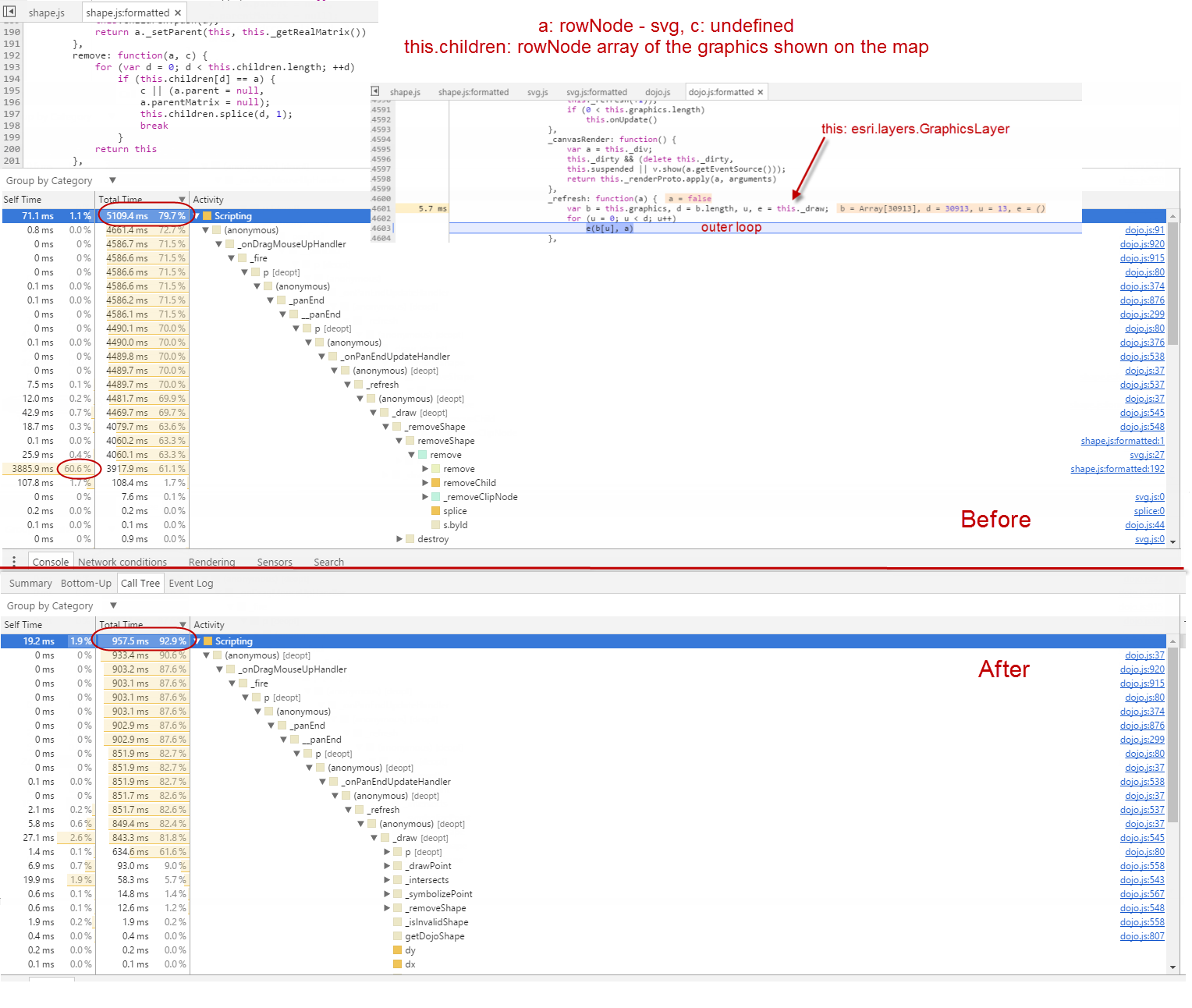The height and width of the screenshot is (1008, 1192).
Task: Click the 'this.children.splice(d, 1);' code line
Action: (x=216, y=114)
